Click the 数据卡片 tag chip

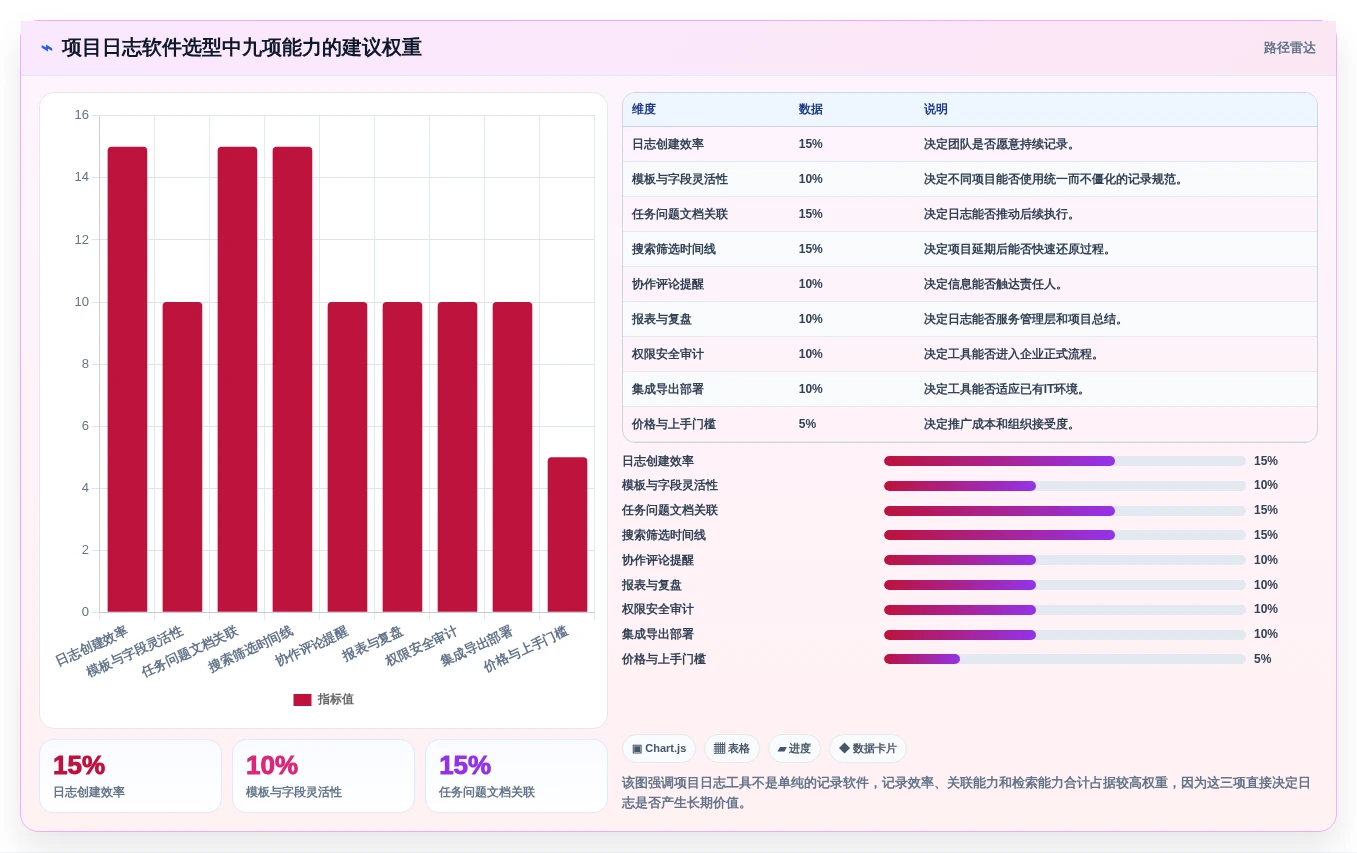(x=868, y=749)
